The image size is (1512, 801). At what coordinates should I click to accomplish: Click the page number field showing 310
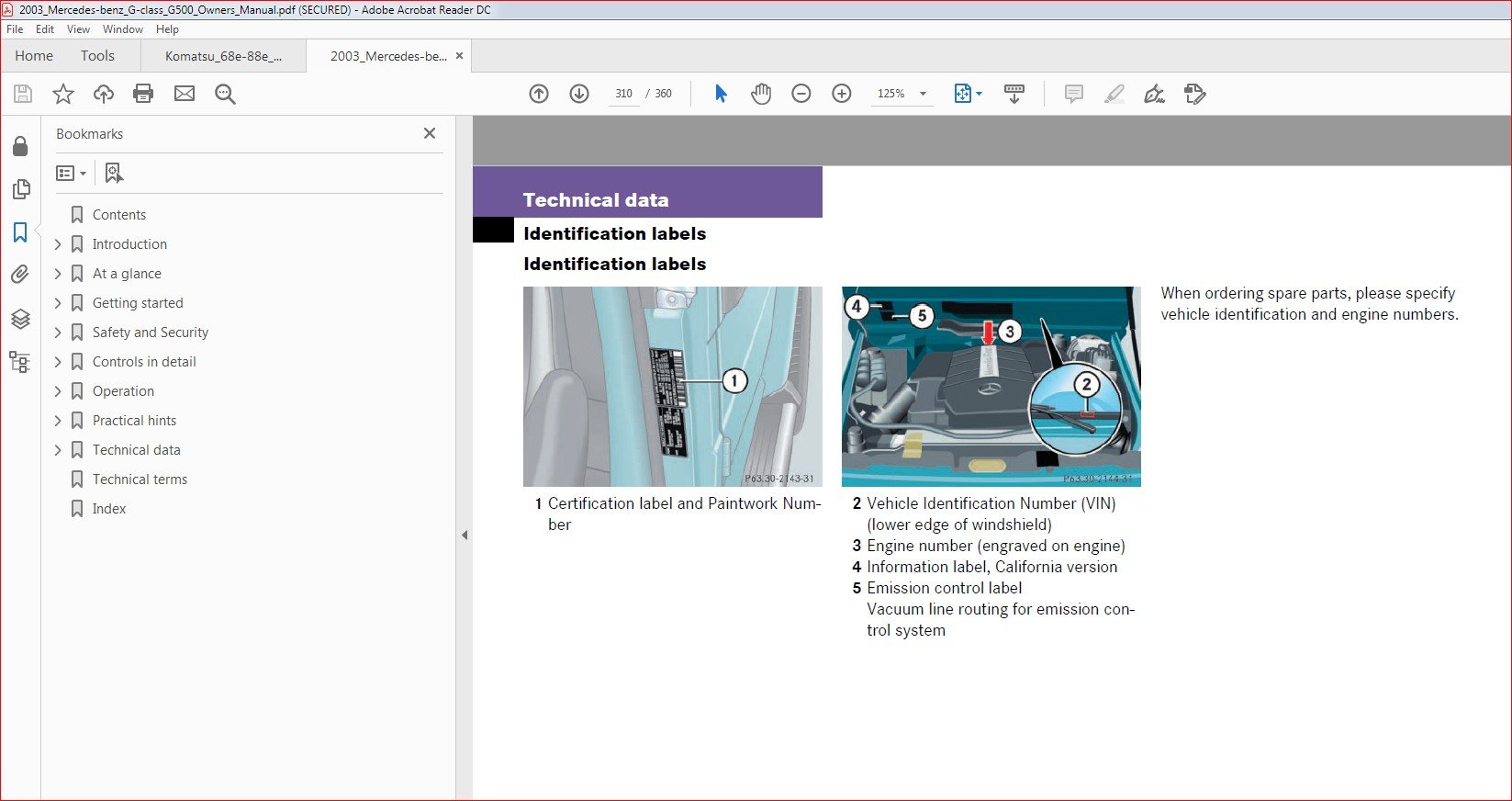coord(624,94)
